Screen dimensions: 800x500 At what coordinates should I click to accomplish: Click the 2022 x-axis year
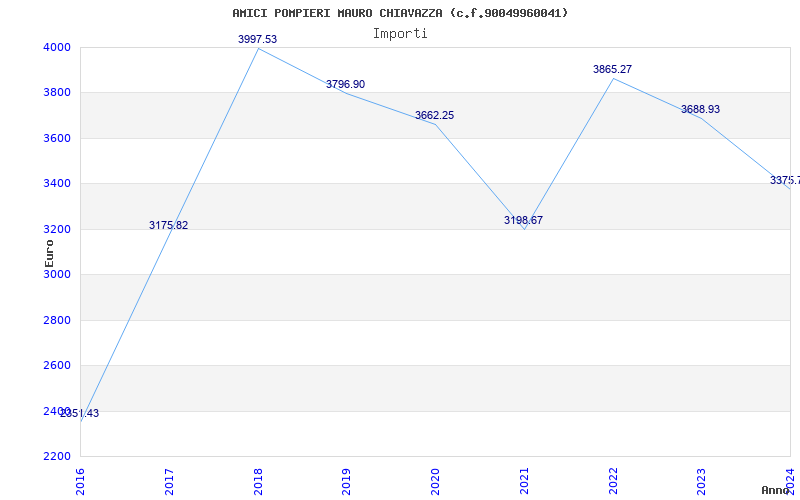[613, 482]
